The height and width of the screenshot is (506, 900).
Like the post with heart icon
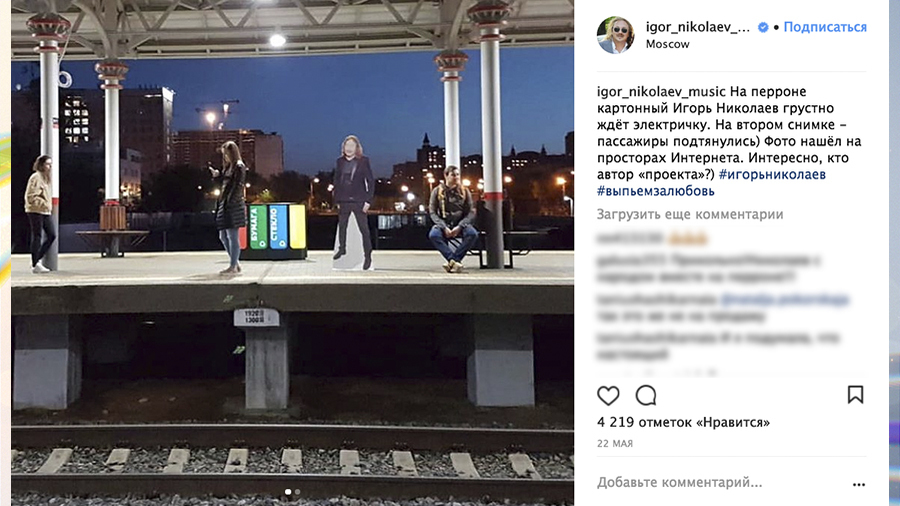tap(608, 395)
